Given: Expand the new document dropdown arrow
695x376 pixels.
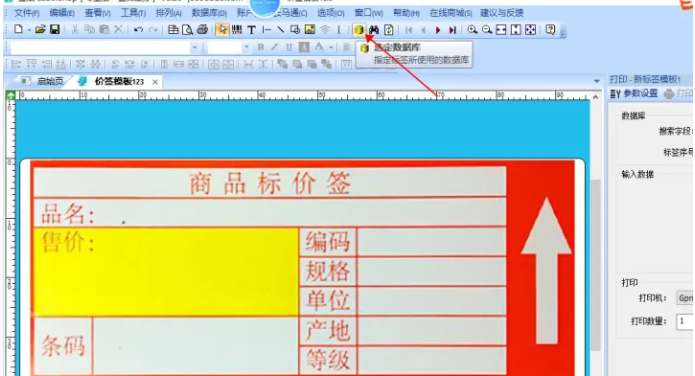Looking at the screenshot, I should (29, 30).
